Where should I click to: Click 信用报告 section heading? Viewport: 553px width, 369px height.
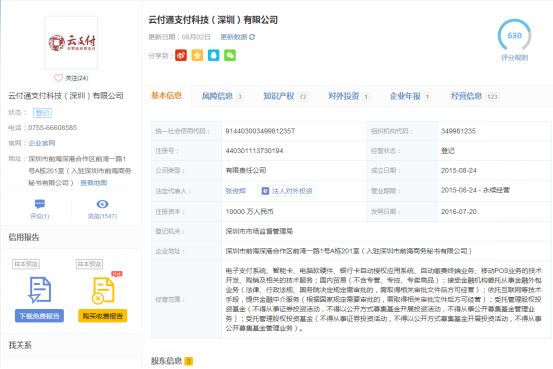[24, 237]
